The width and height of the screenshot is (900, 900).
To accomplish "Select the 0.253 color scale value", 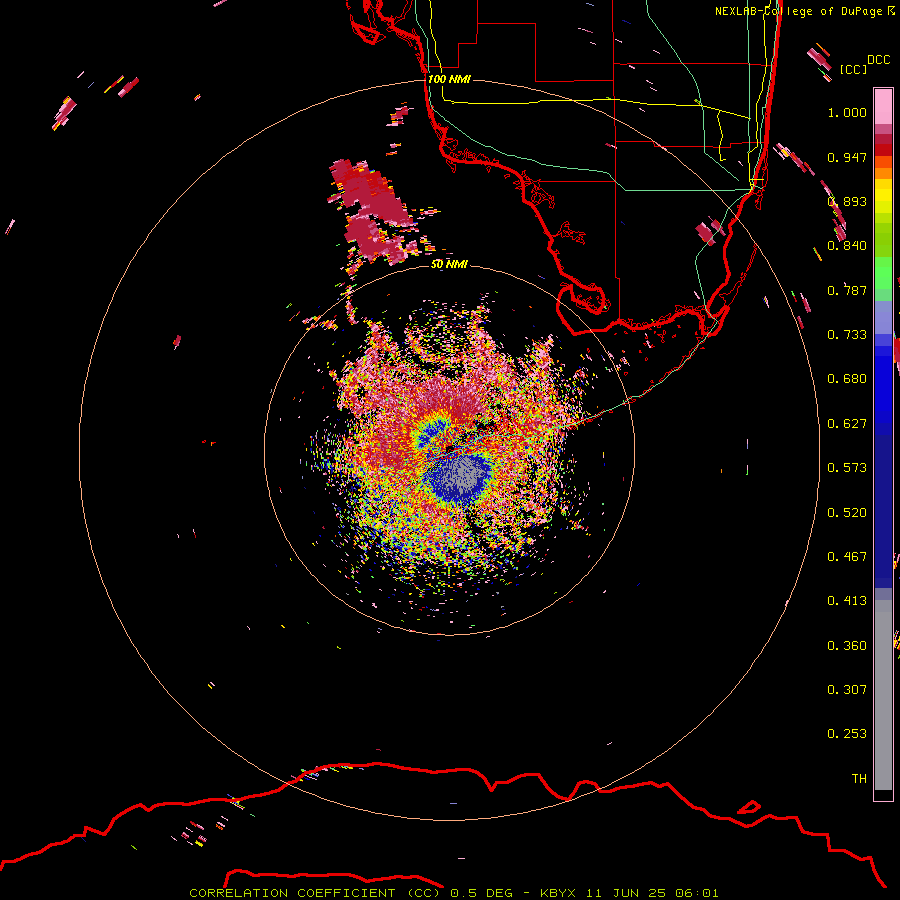I will coord(847,734).
